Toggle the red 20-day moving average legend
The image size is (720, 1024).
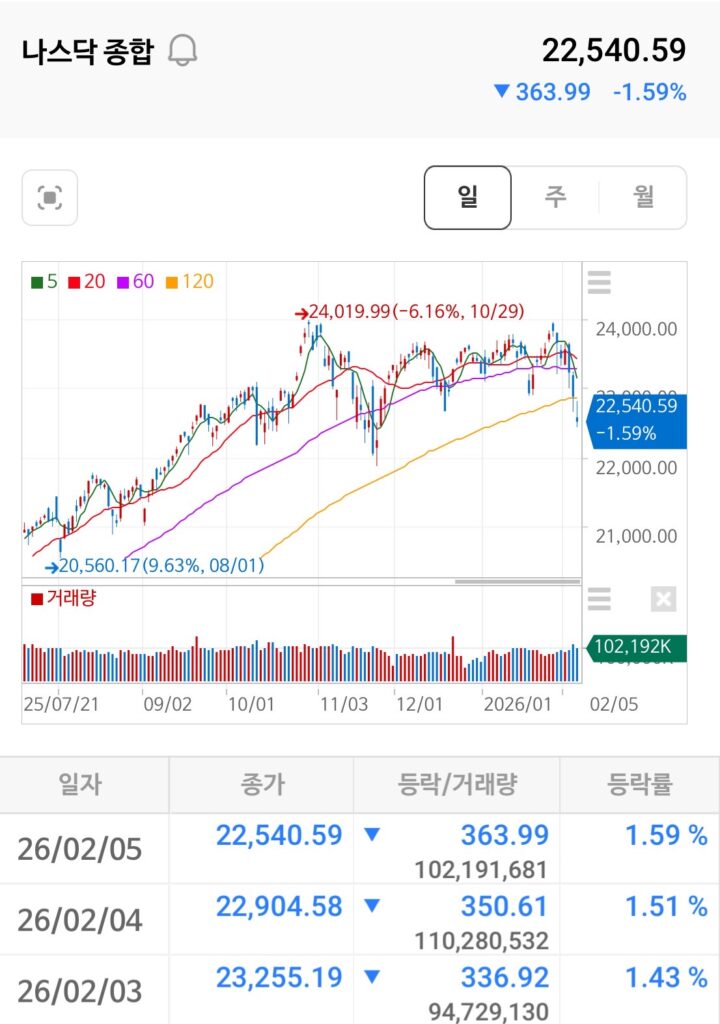point(87,282)
